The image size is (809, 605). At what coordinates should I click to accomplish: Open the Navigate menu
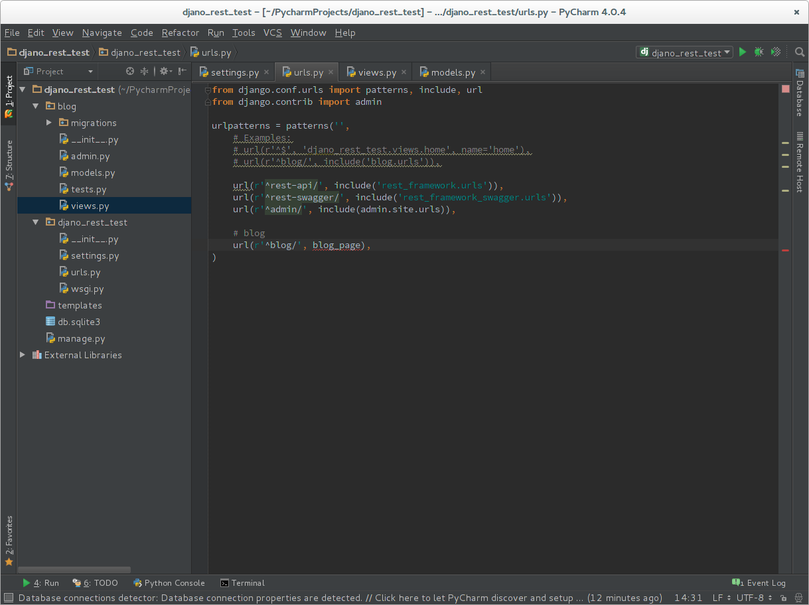pyautogui.click(x=102, y=32)
